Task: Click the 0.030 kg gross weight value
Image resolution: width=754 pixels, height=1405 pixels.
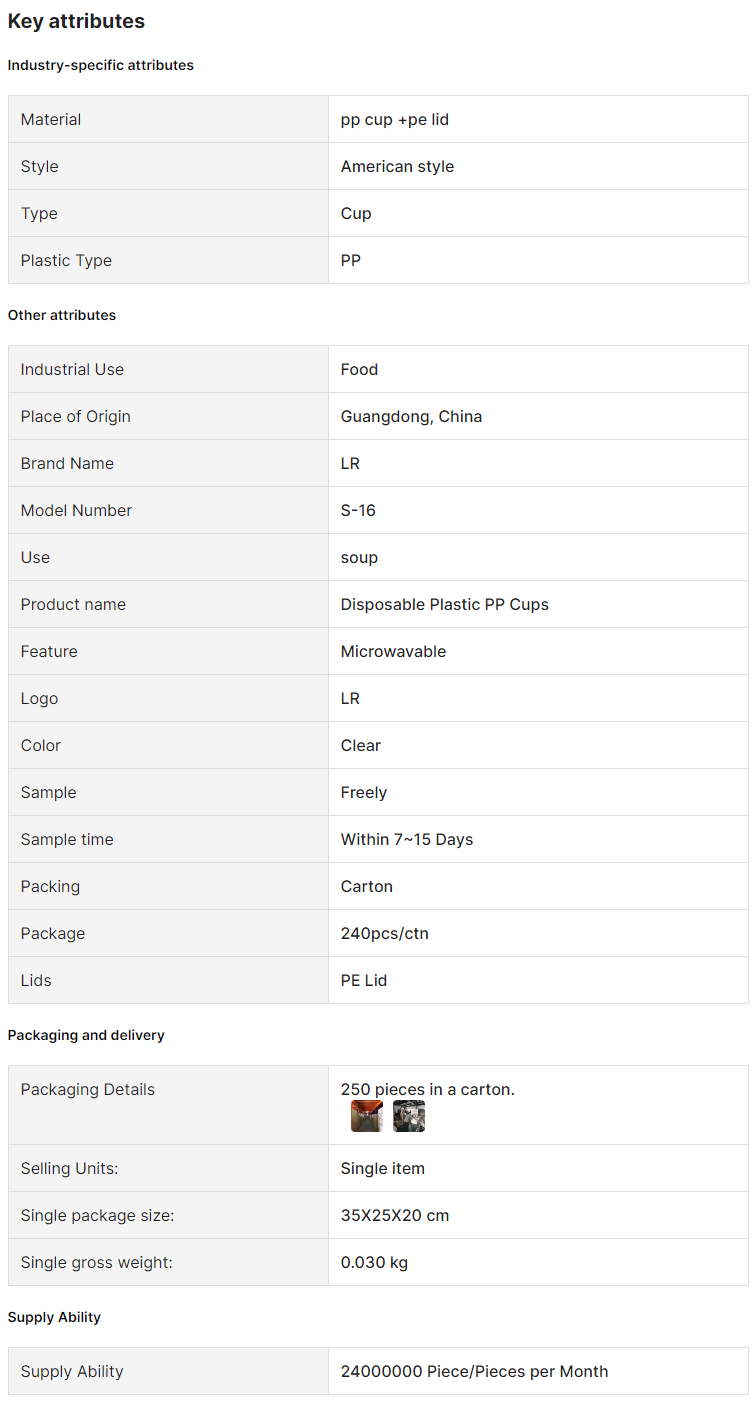Action: click(374, 1262)
